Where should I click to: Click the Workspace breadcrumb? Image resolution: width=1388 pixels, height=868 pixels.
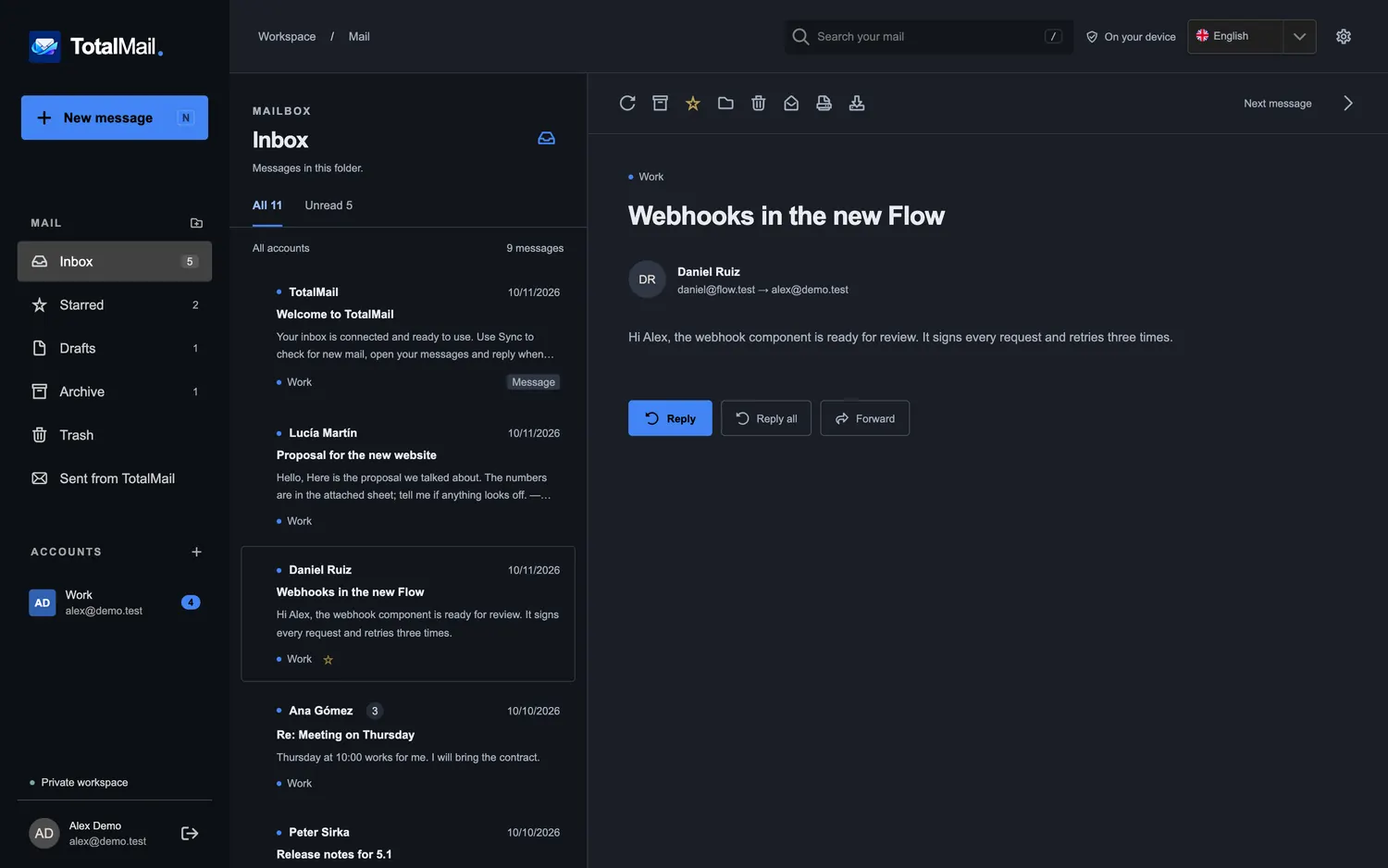pyautogui.click(x=287, y=37)
